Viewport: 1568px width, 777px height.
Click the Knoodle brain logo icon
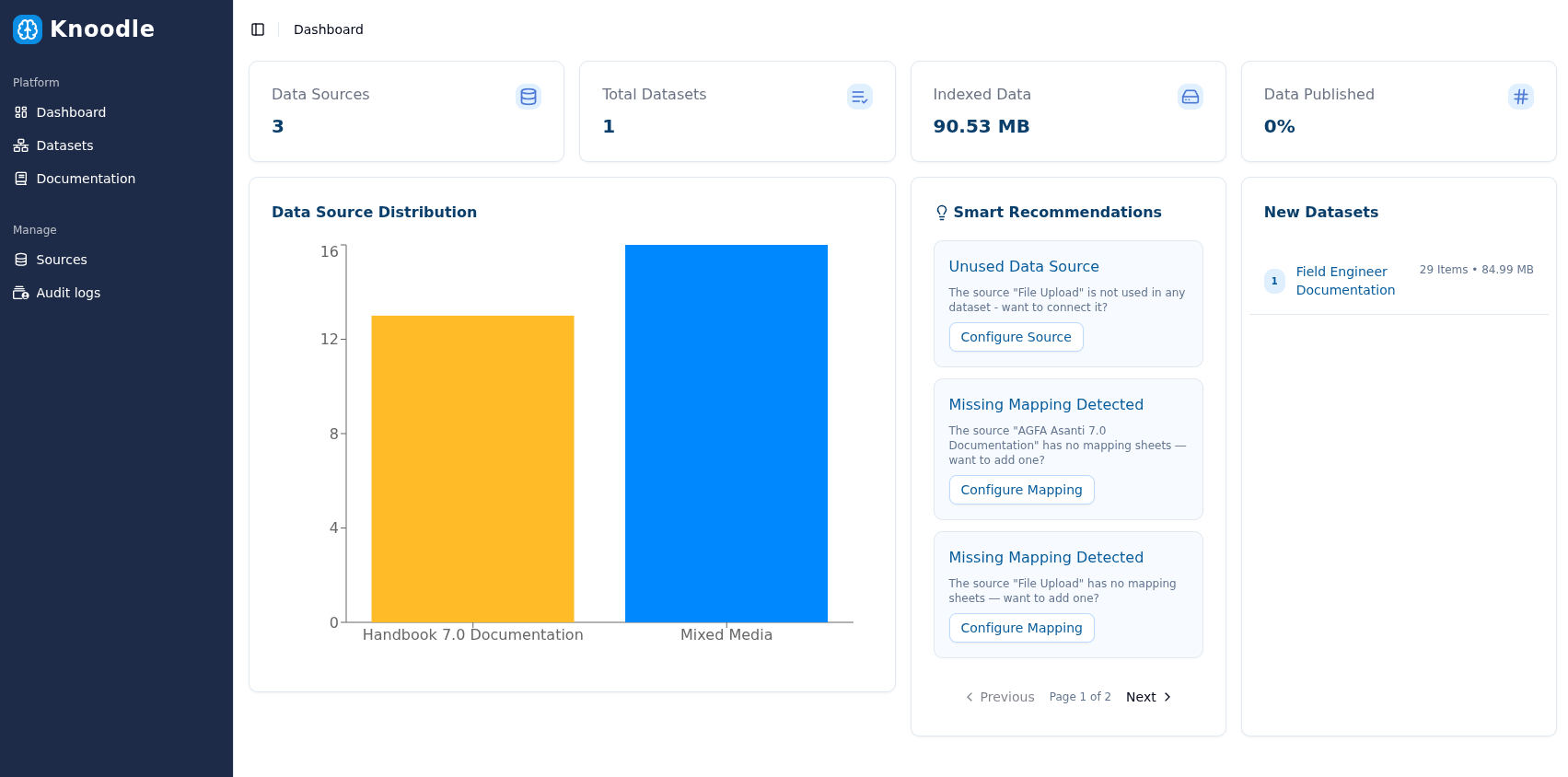28,29
